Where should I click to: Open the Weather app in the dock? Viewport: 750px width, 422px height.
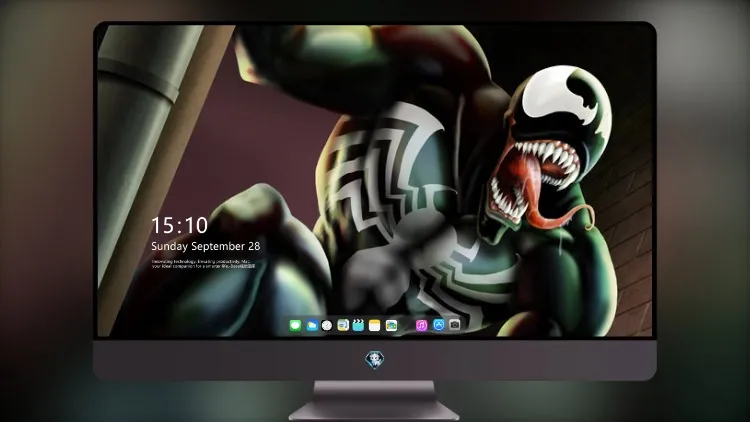coord(312,325)
